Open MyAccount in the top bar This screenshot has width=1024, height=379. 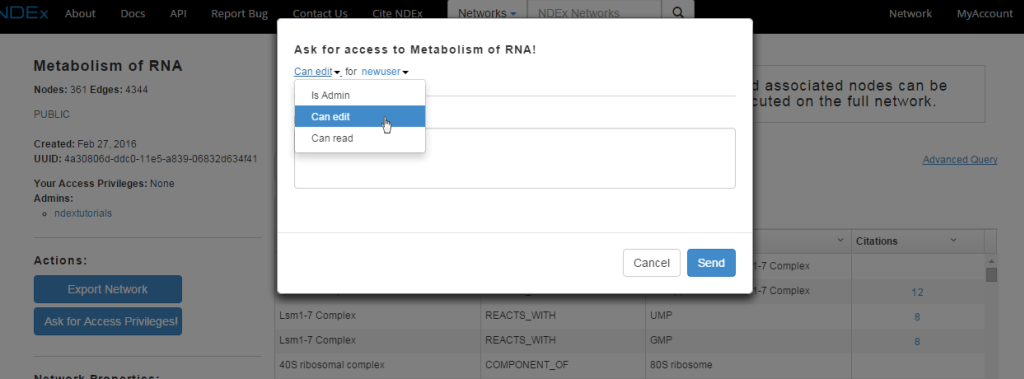(984, 13)
